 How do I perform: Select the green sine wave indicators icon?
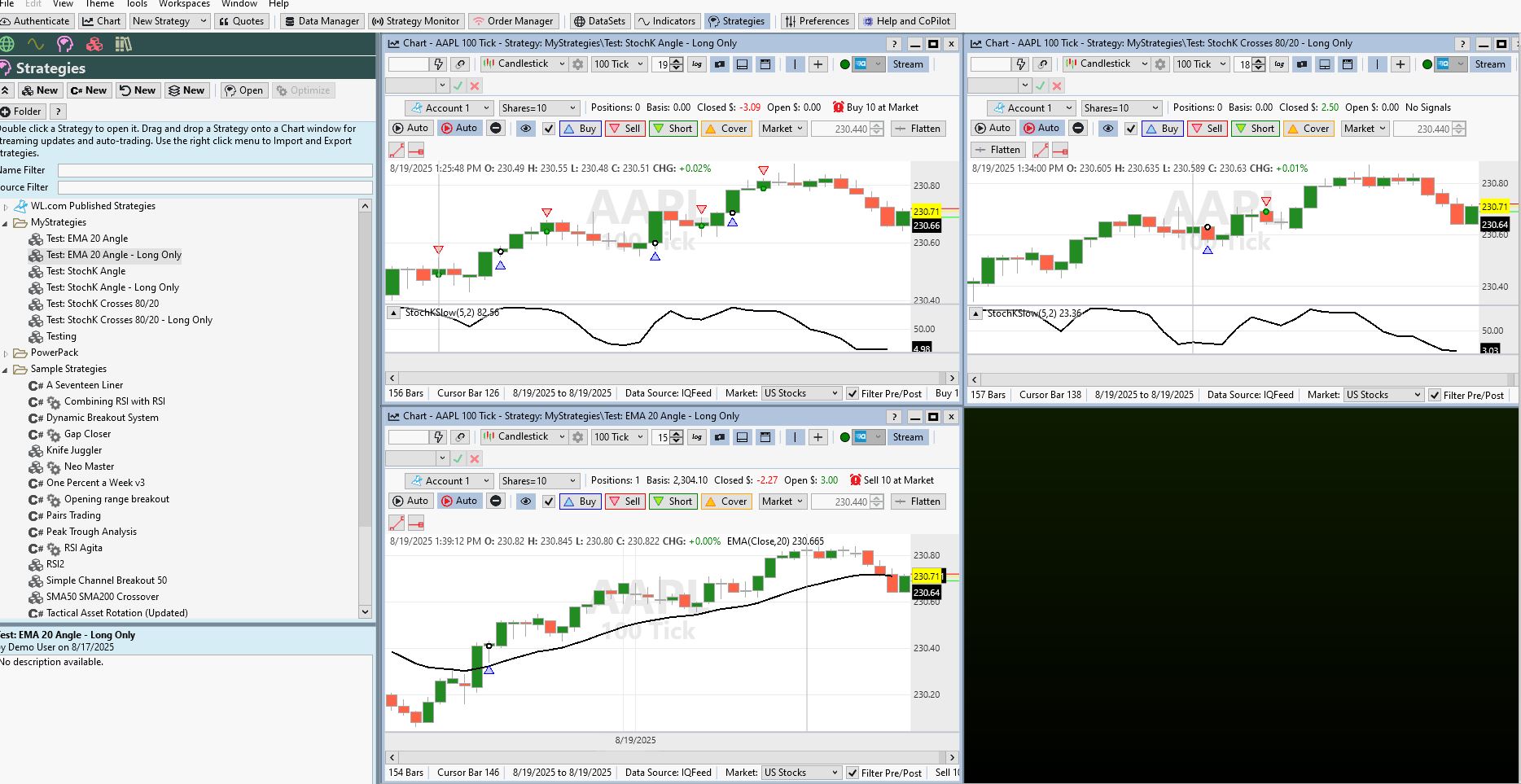click(x=36, y=44)
